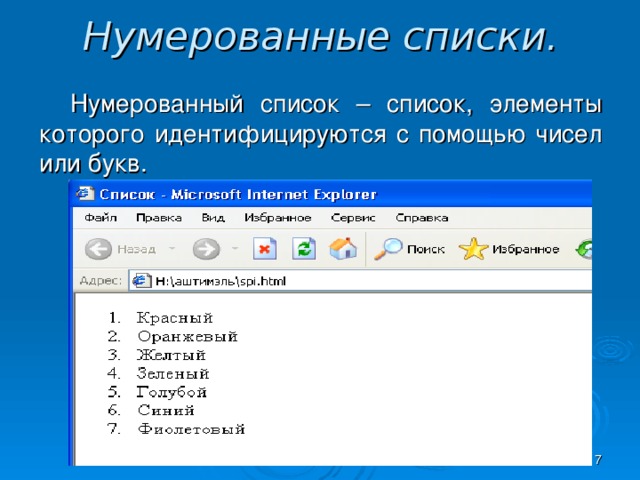The height and width of the screenshot is (480, 640).
Task: Select list item Фиолетовый
Action: coord(191,429)
